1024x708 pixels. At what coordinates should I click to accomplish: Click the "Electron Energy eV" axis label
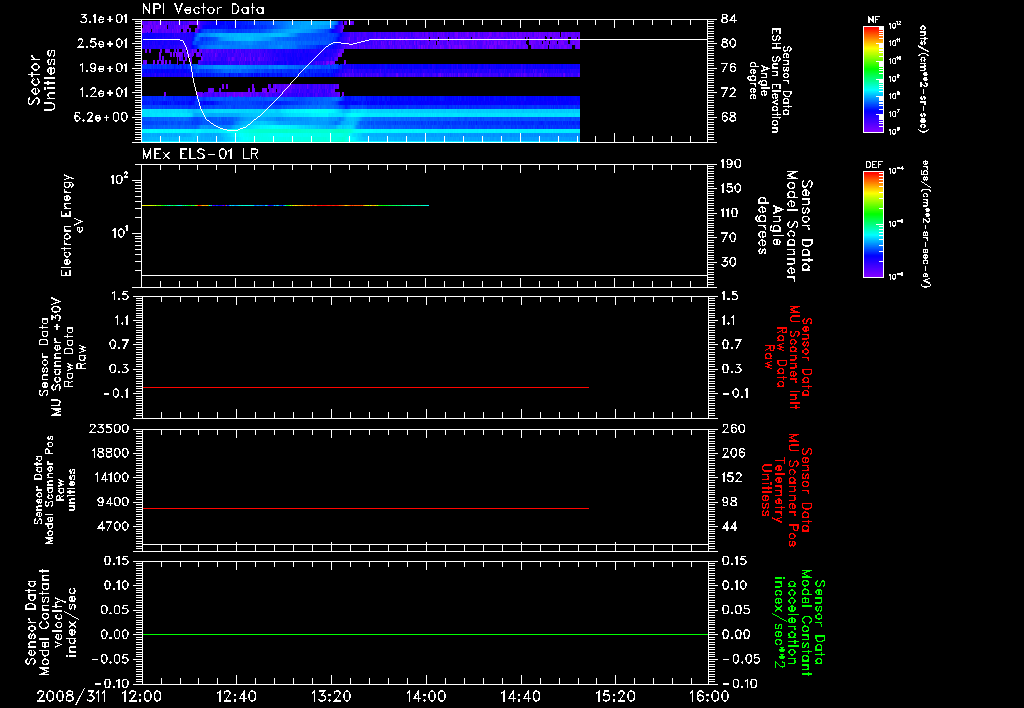pyautogui.click(x=72, y=225)
